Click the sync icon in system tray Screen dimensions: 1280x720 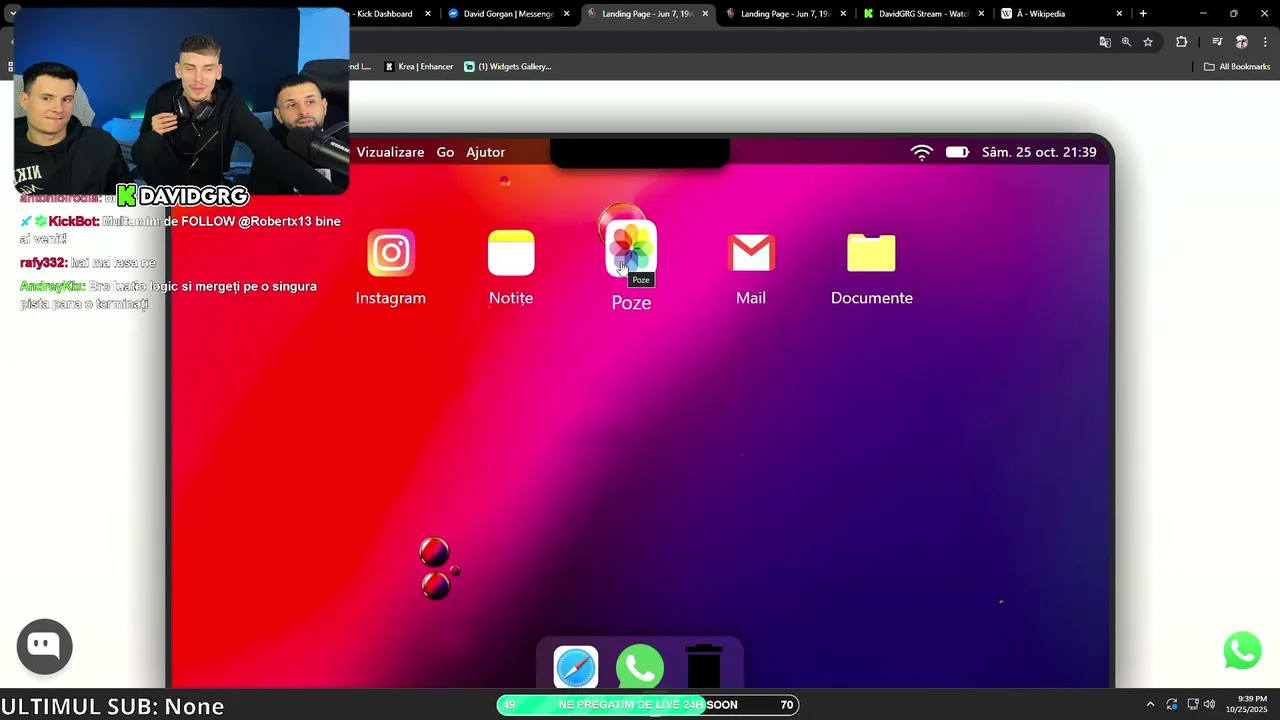[1172, 704]
